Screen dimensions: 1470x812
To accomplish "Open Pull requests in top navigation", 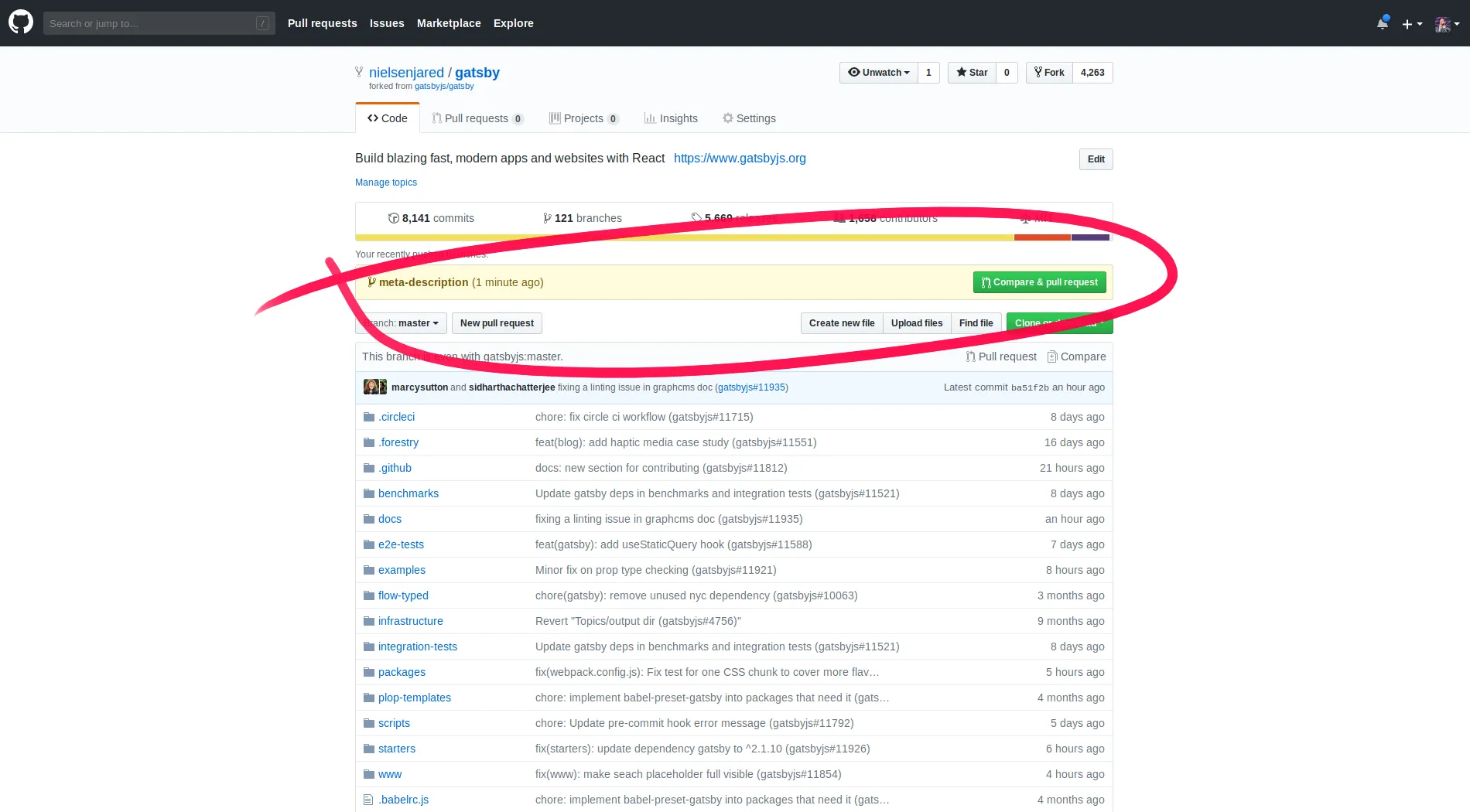I will (x=323, y=23).
